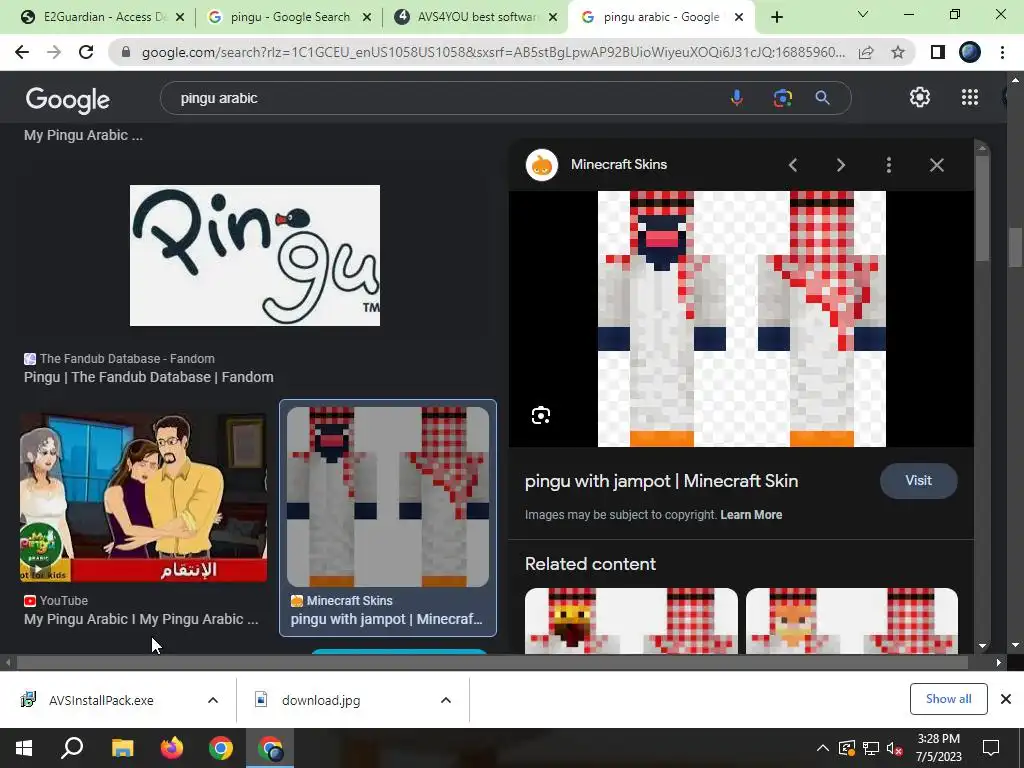Search by image with Google Lens icon

coord(782,98)
